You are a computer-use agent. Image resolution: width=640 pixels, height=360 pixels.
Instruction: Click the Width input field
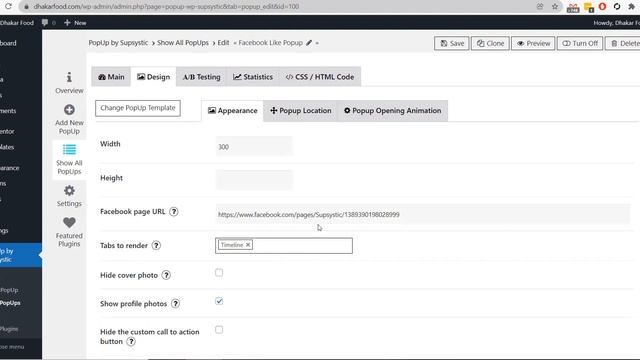254,147
